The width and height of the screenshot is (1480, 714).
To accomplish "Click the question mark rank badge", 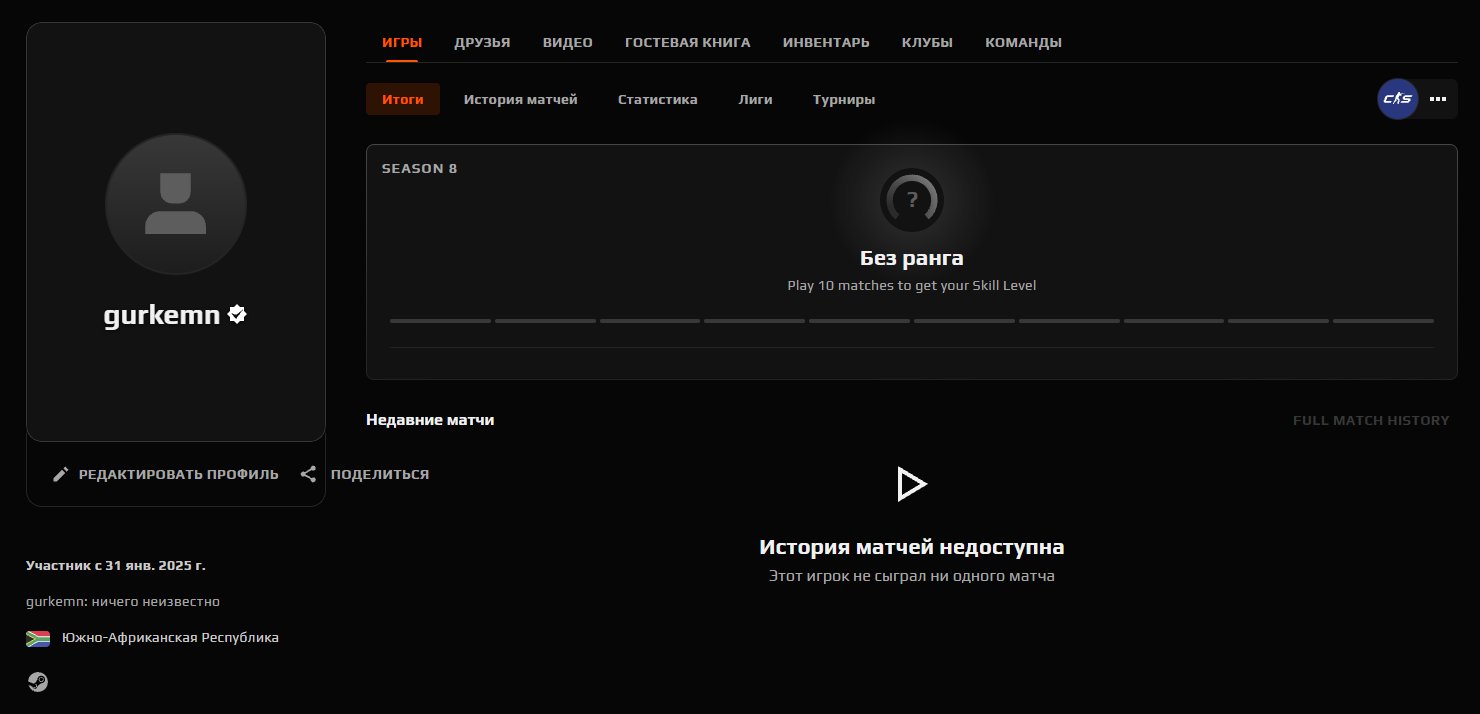I will (911, 200).
